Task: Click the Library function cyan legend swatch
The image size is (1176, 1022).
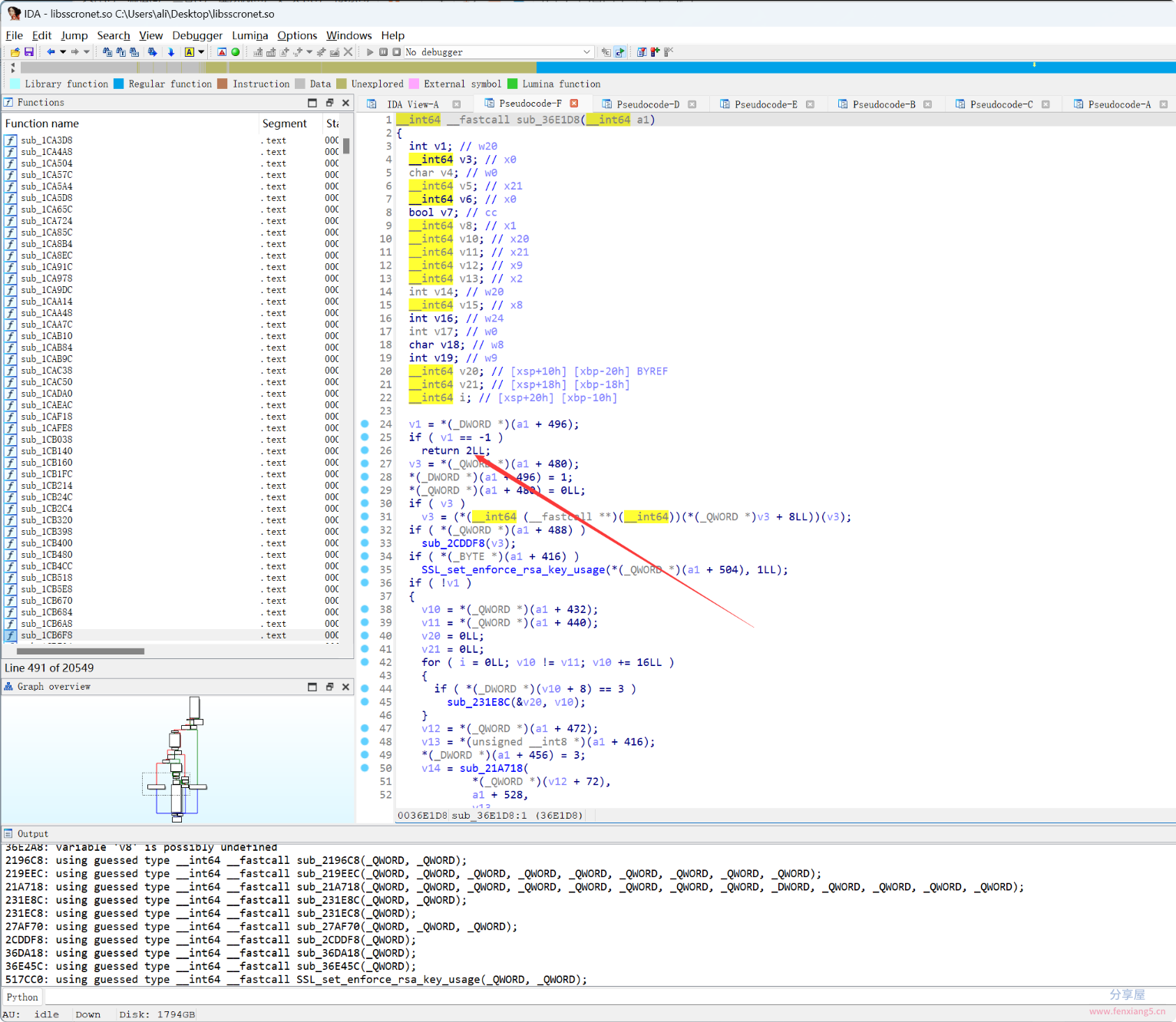Action: (x=15, y=84)
